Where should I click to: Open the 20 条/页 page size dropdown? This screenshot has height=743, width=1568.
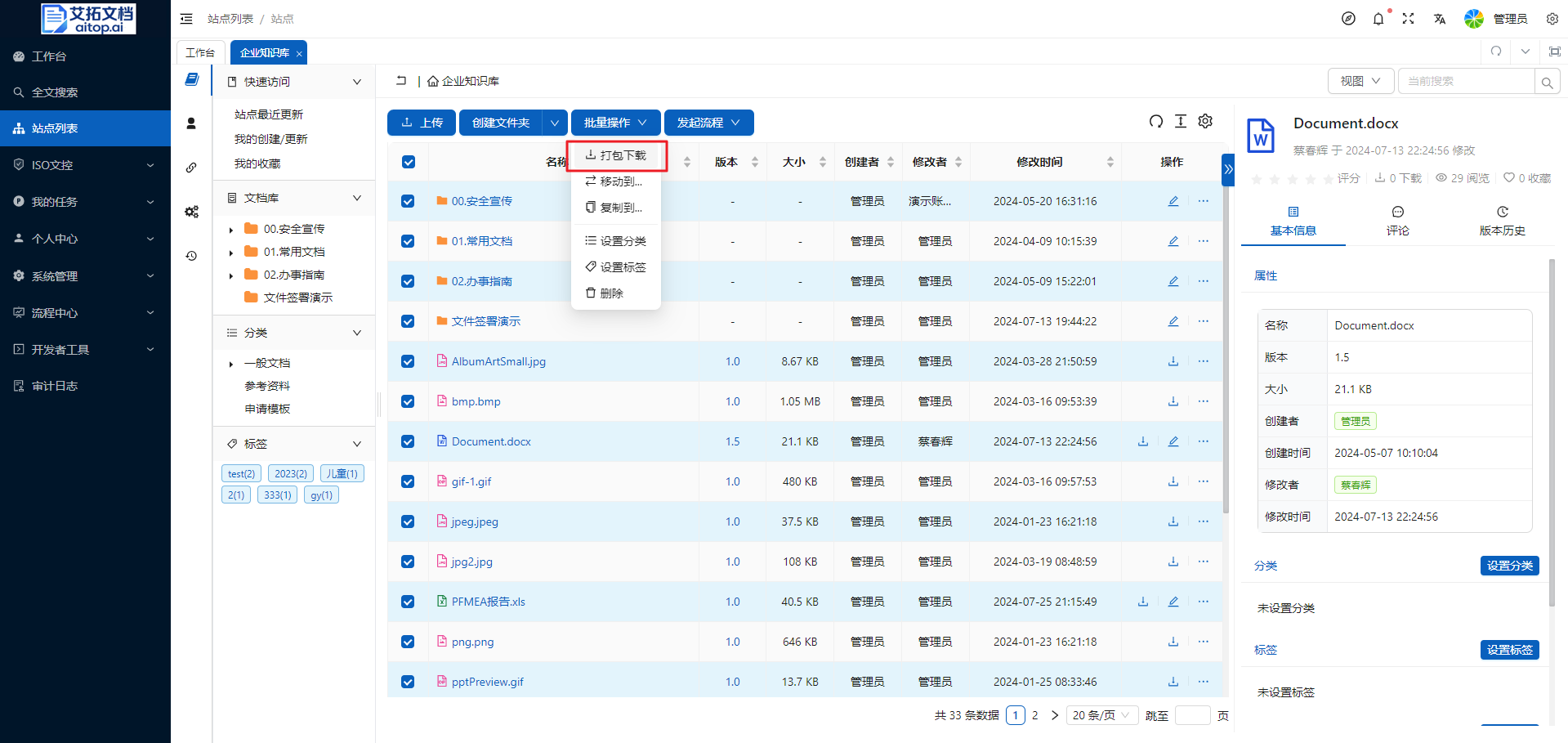(1101, 715)
